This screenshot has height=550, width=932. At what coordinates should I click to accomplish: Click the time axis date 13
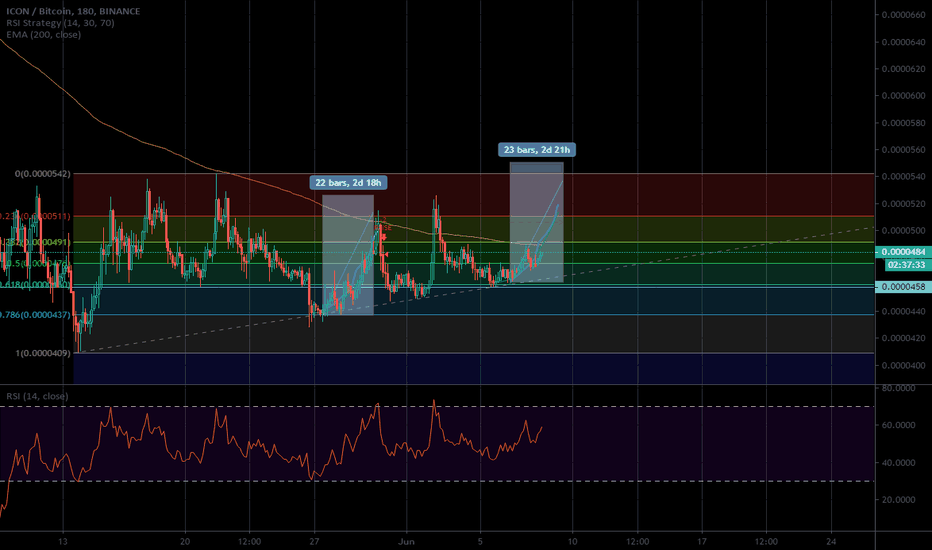(63, 542)
